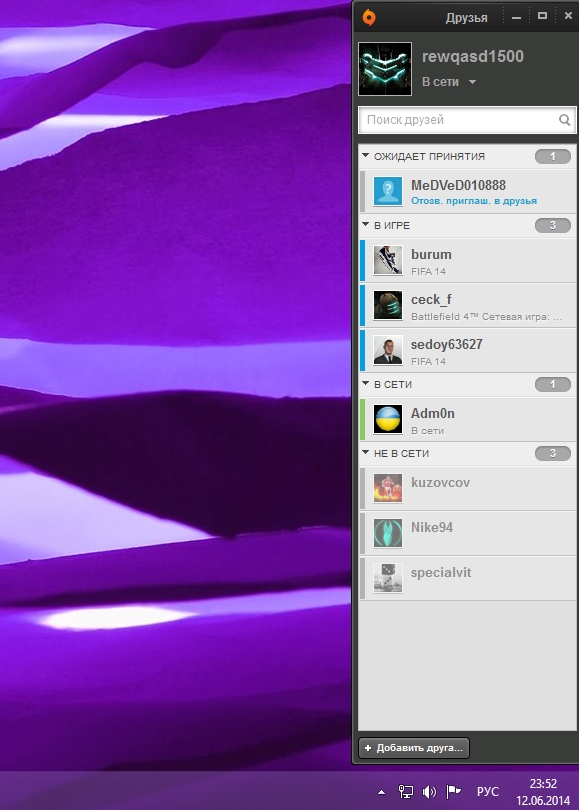Select friend sedoy63627

point(468,350)
